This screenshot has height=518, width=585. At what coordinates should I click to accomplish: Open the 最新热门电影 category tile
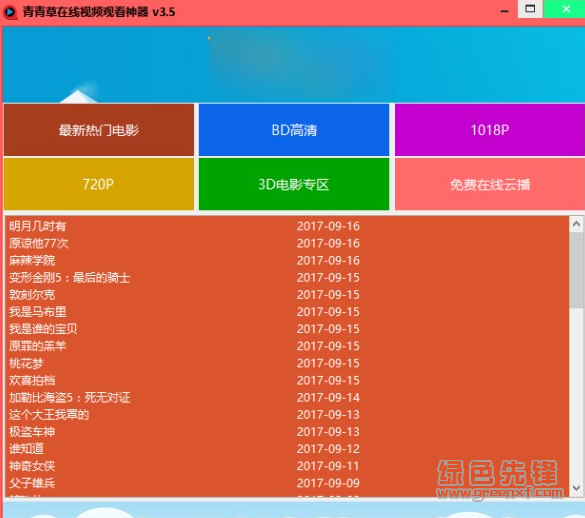pyautogui.click(x=99, y=130)
